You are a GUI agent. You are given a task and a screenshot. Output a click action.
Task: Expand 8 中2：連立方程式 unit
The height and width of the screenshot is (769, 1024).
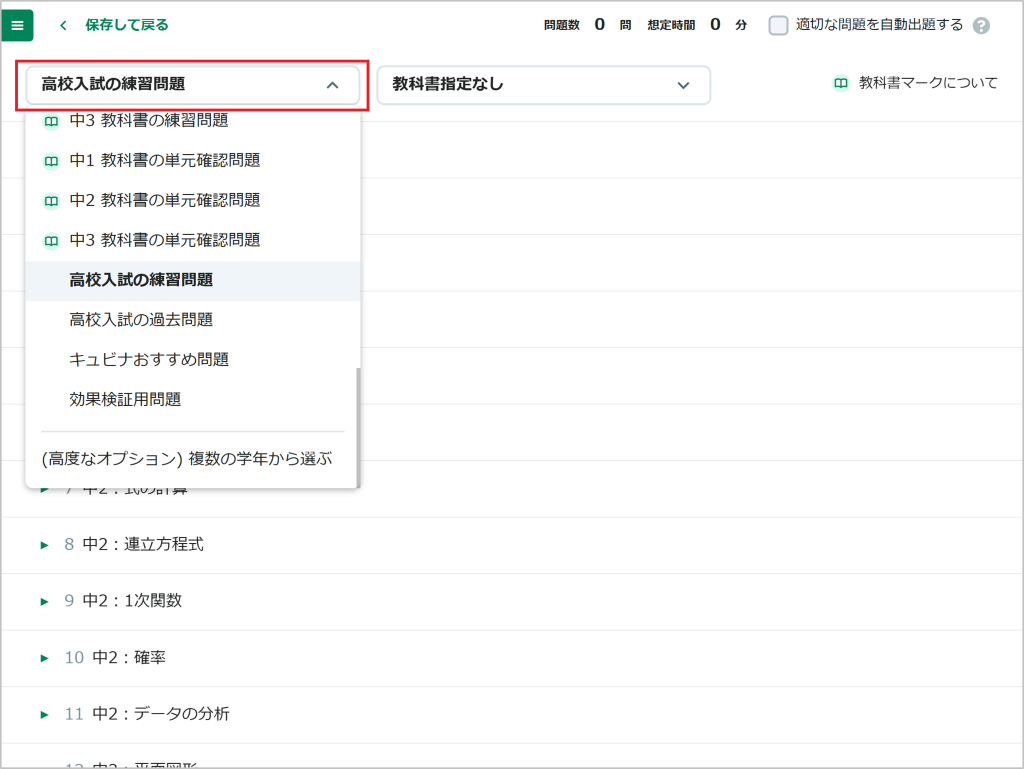44,545
